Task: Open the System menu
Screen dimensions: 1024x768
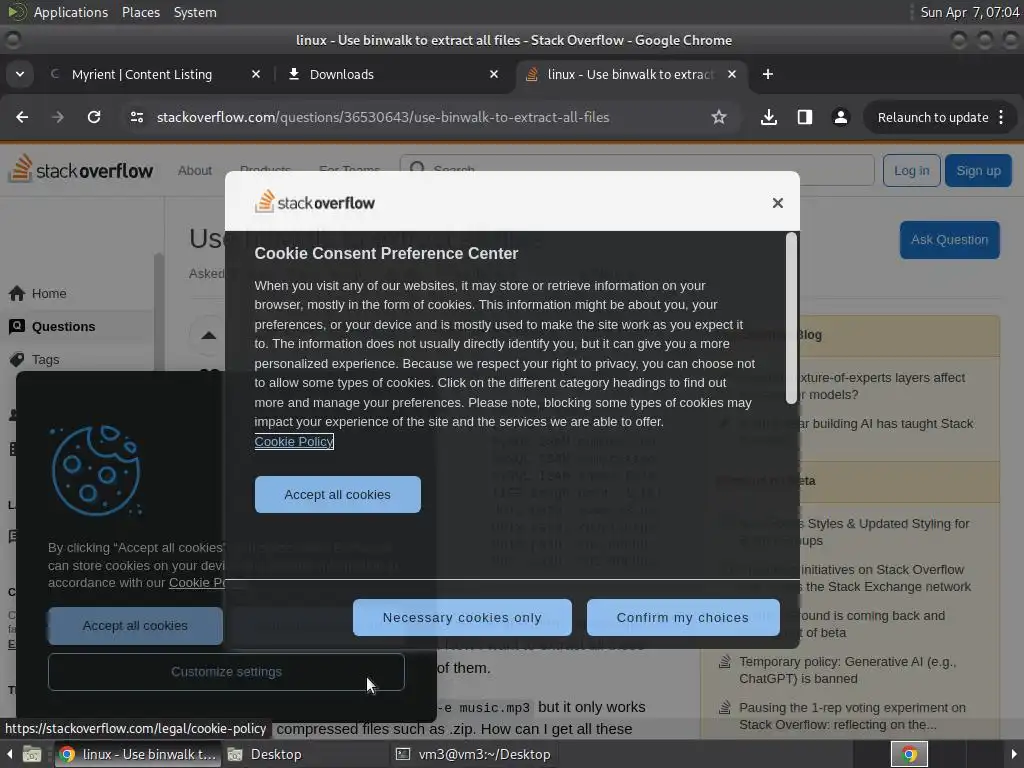Action: pyautogui.click(x=195, y=12)
